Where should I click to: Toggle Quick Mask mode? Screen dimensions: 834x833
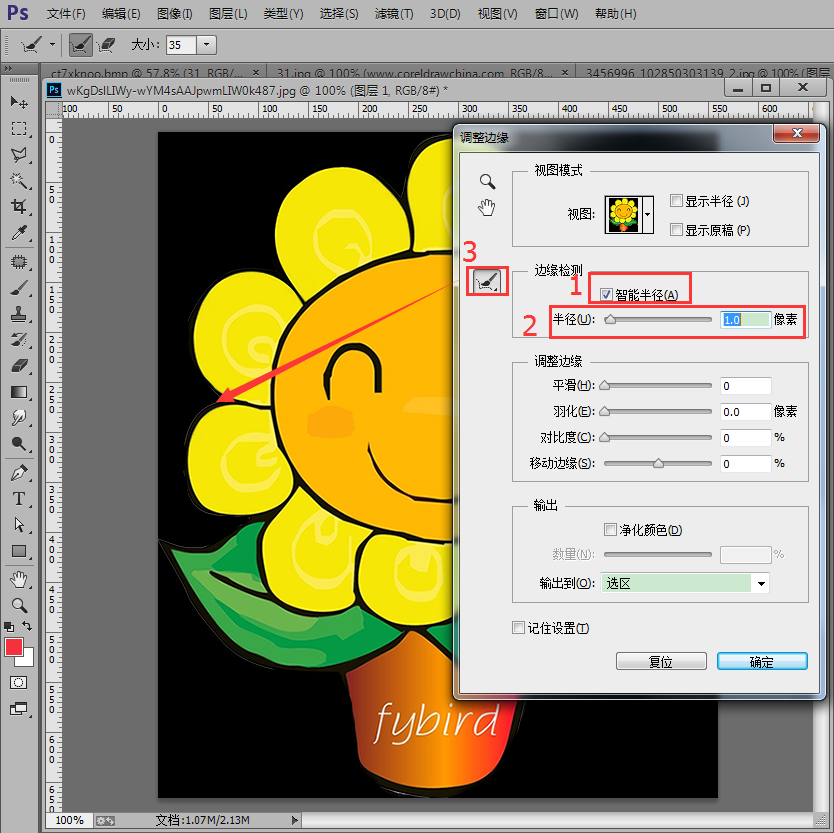tap(19, 682)
